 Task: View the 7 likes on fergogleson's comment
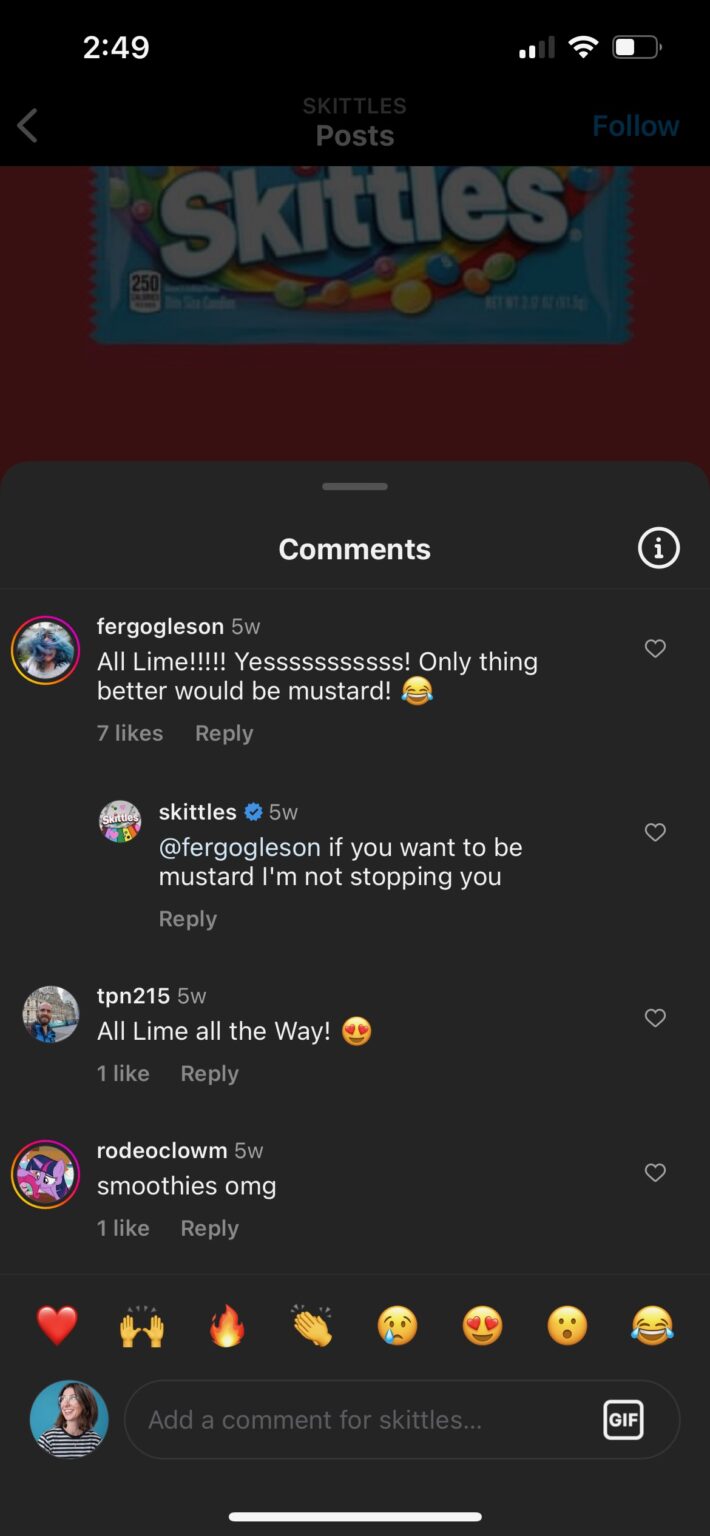point(130,733)
